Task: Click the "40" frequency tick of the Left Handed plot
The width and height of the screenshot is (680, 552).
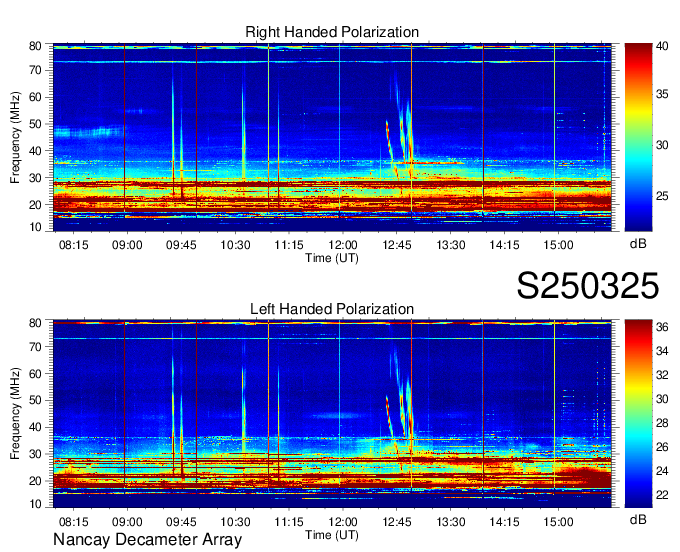Action: pos(35,427)
